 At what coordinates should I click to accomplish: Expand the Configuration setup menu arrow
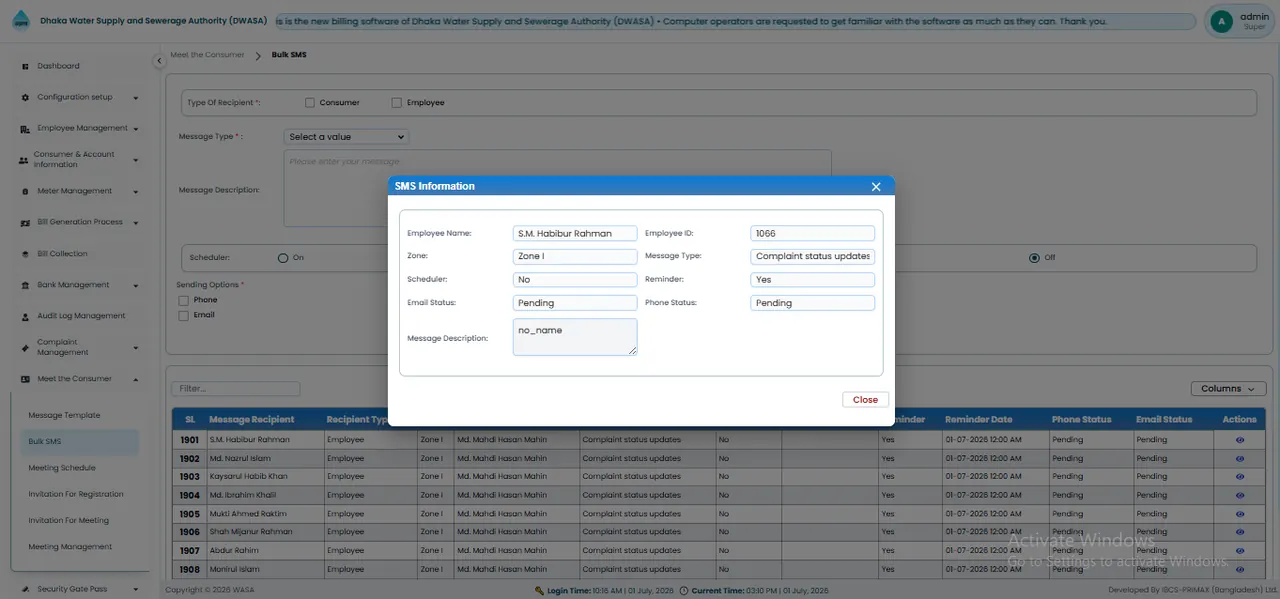point(135,98)
